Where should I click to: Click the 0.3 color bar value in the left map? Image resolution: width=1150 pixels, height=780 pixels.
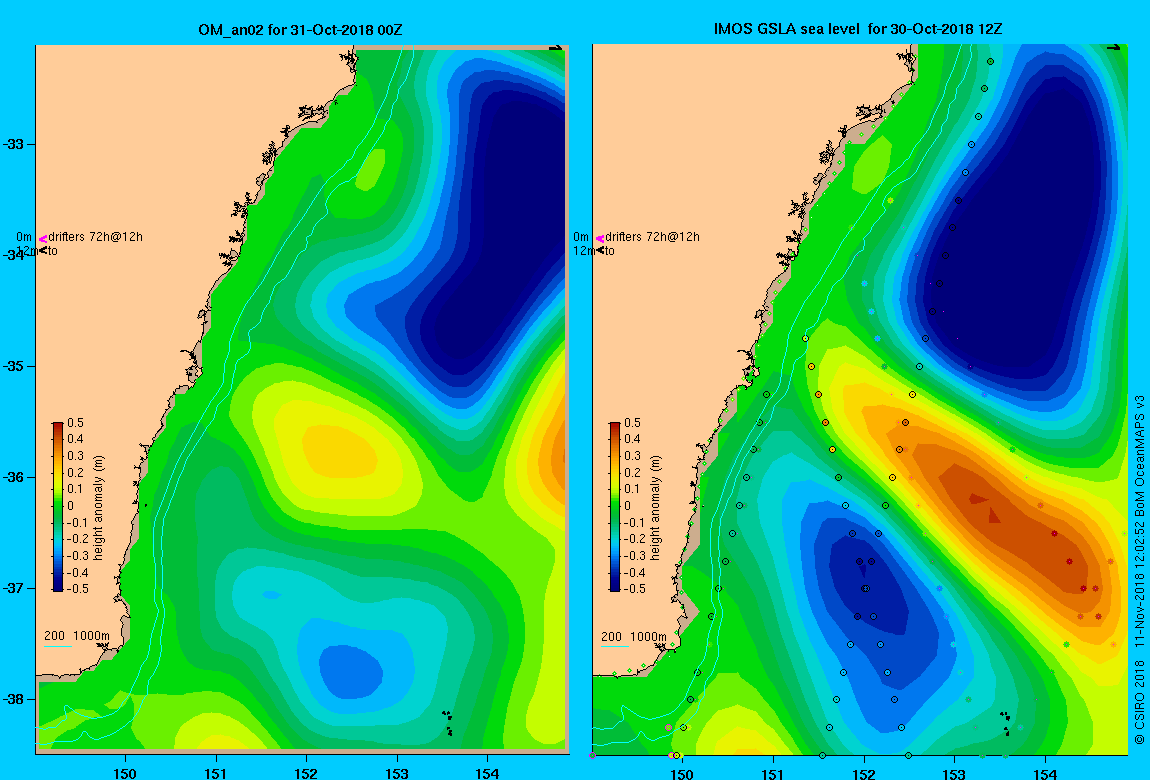(76, 456)
